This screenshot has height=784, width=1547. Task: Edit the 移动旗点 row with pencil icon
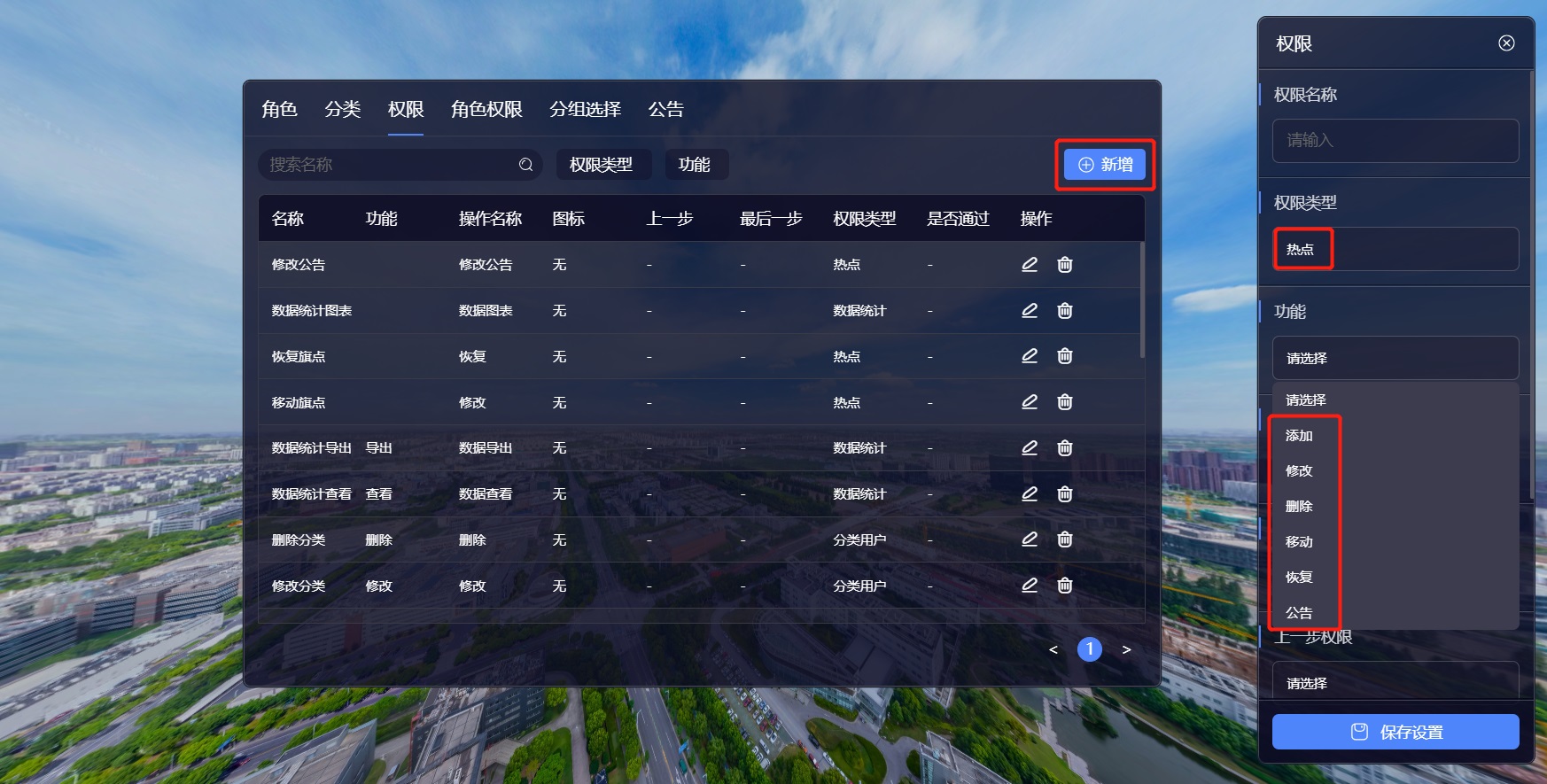[x=1030, y=402]
